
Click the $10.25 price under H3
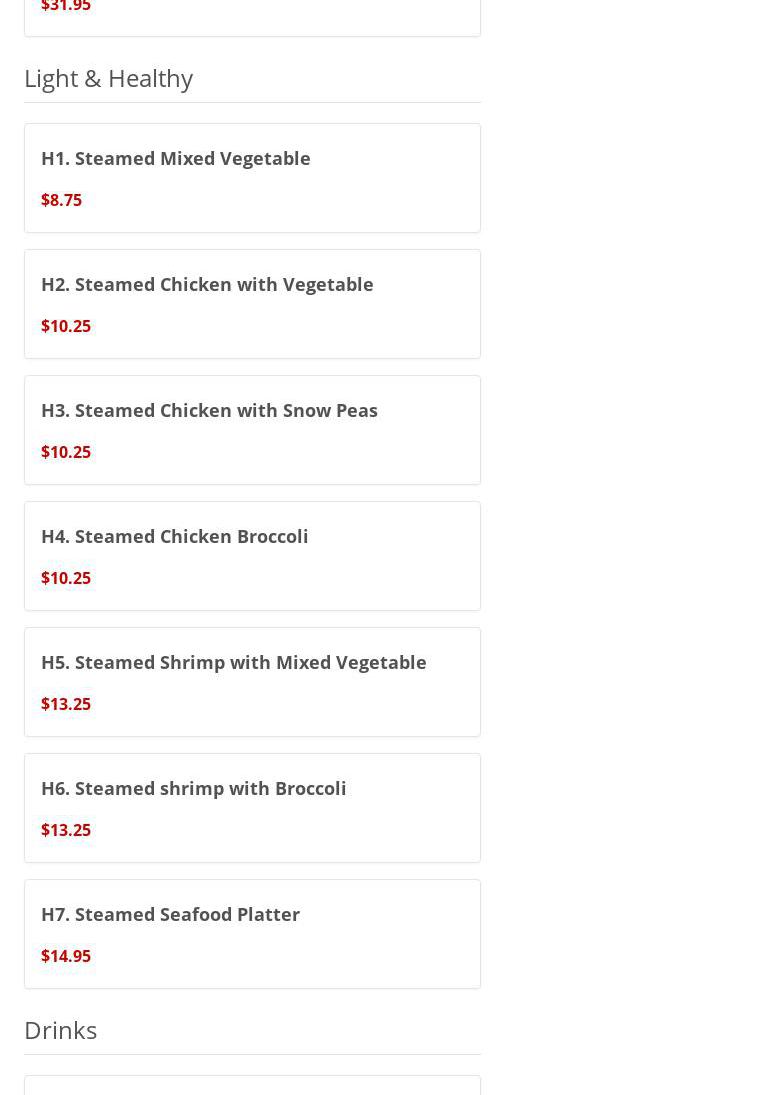66,452
